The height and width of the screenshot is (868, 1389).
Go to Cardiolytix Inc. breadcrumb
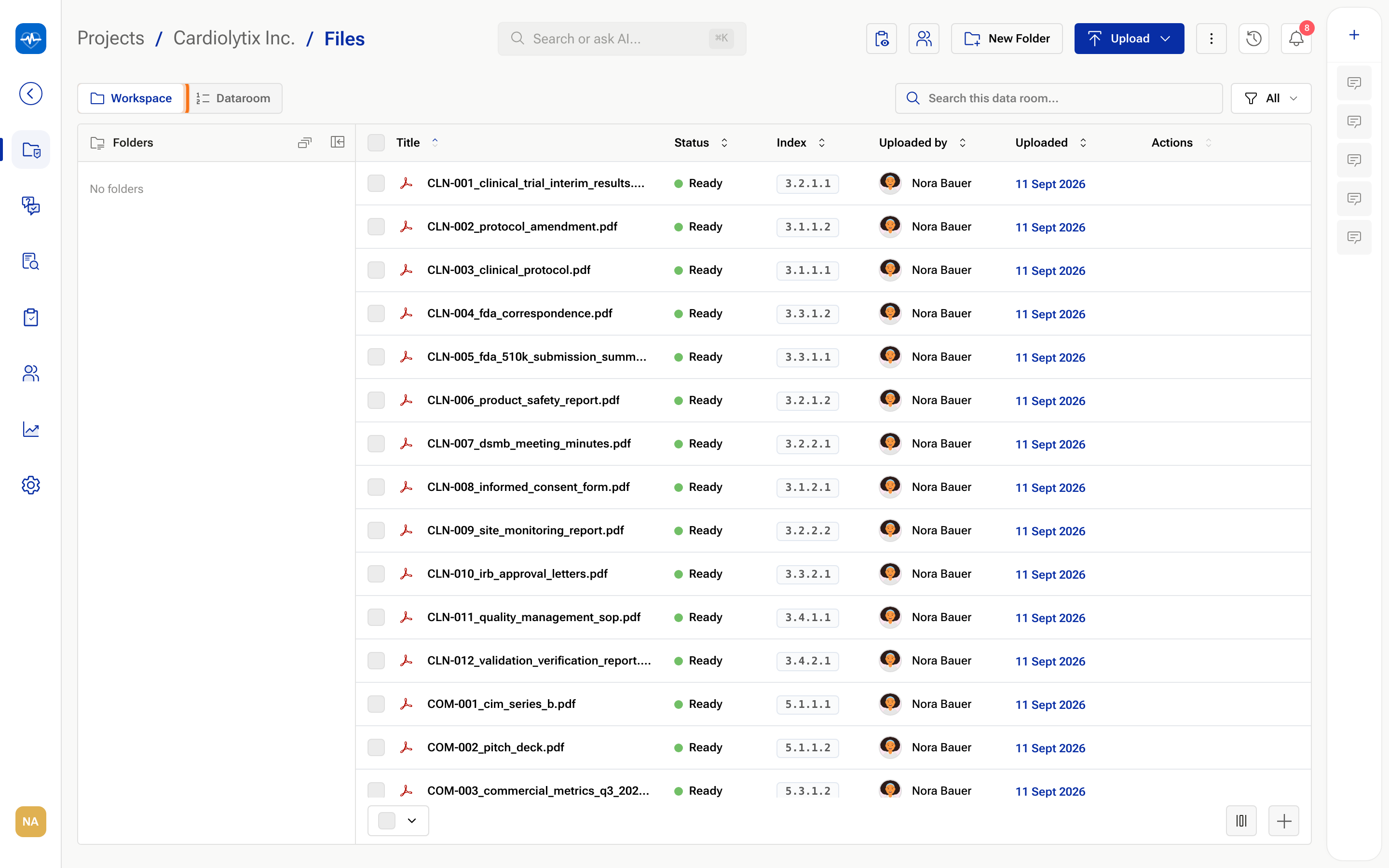[x=234, y=39]
